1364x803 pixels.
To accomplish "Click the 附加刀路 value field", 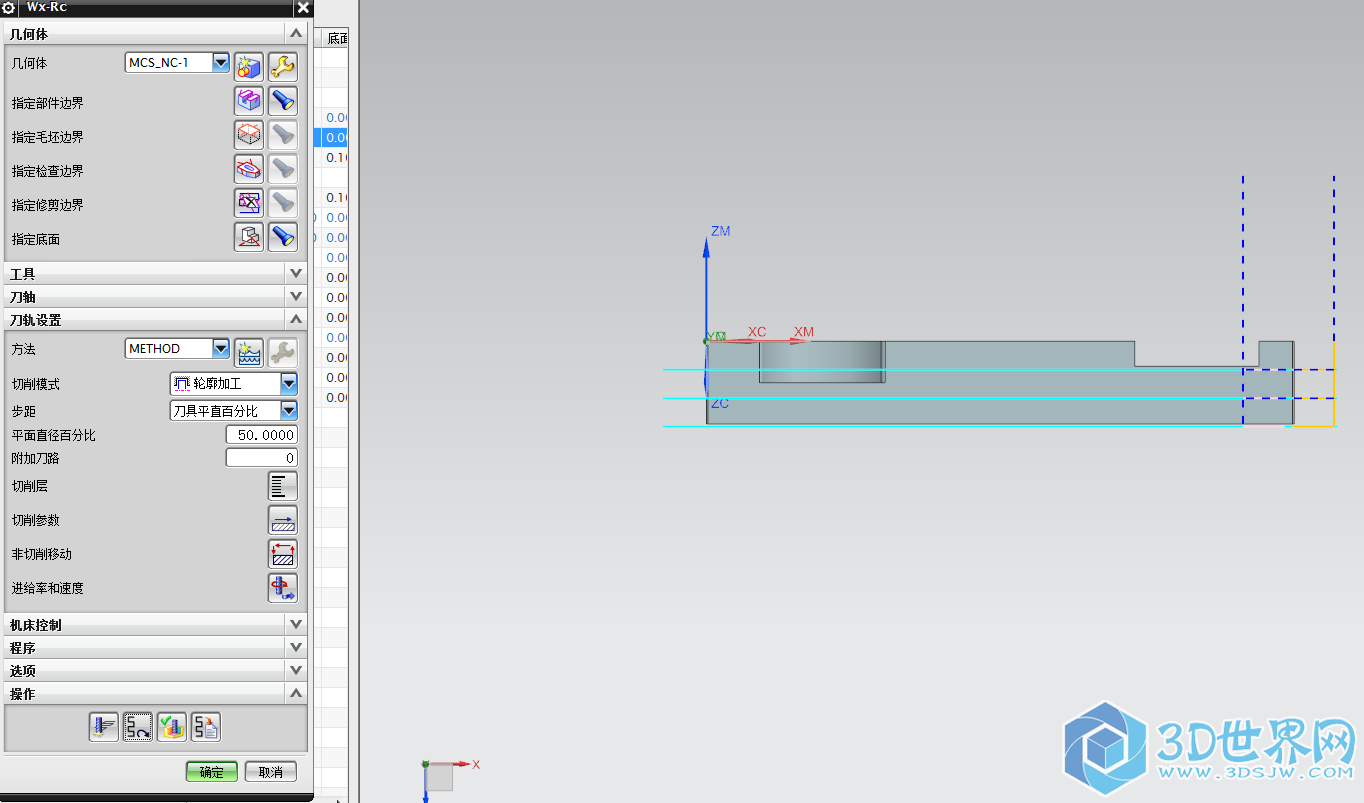I will tap(262, 458).
